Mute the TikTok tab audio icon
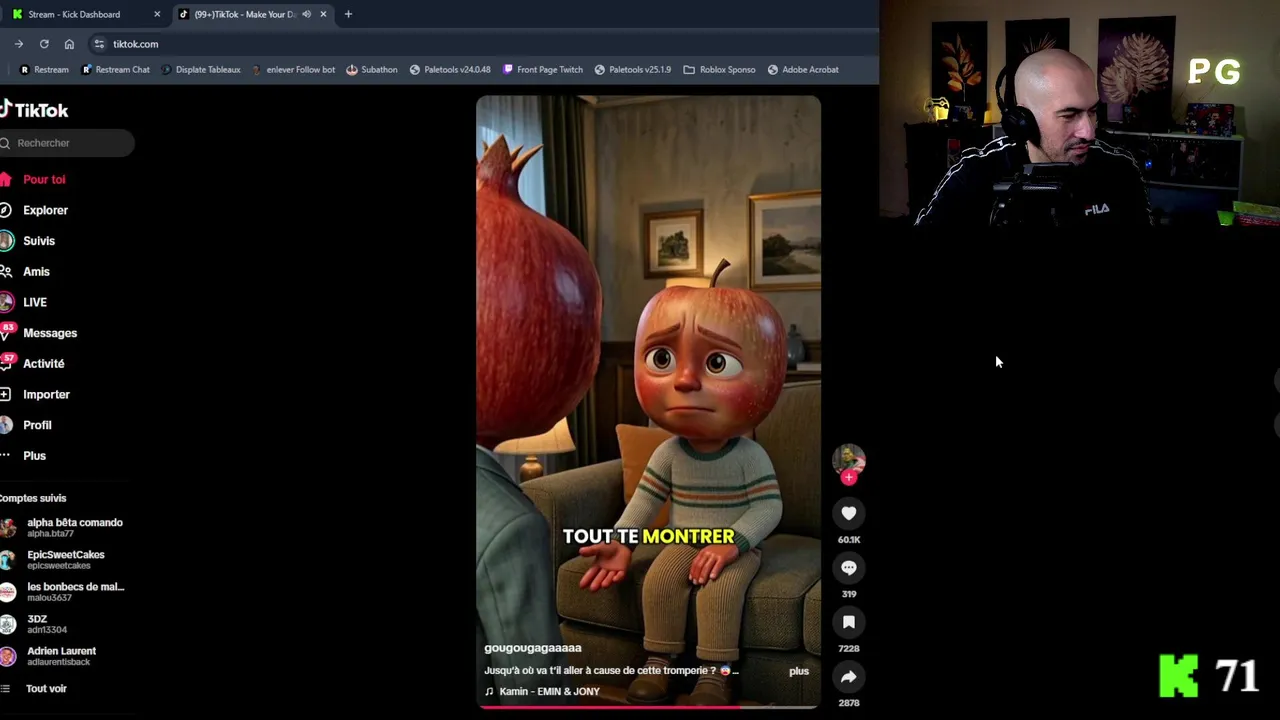 tap(307, 14)
